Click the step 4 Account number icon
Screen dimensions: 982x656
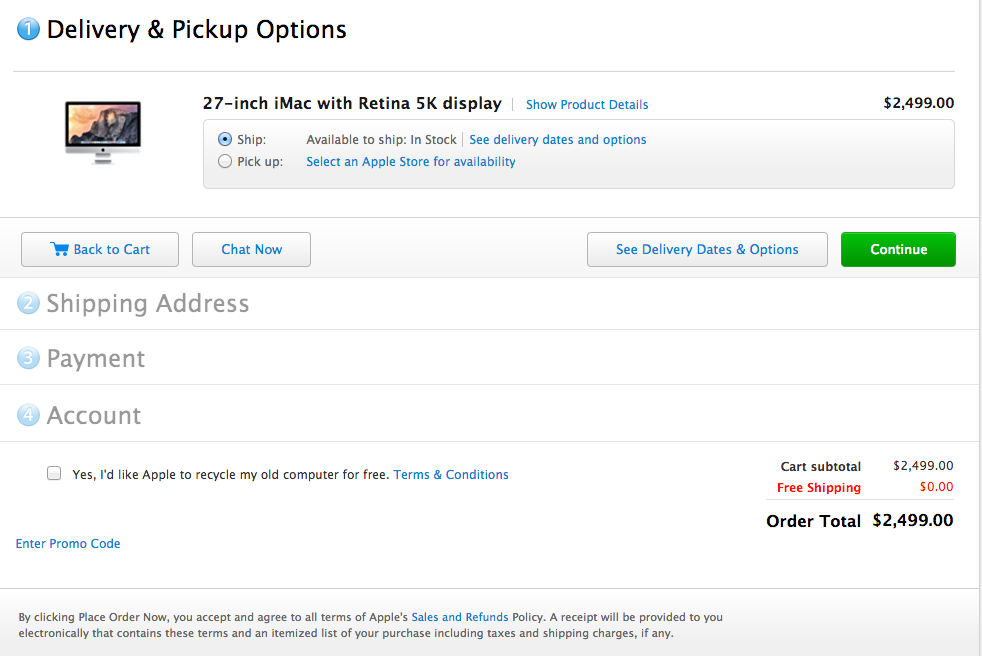(28, 415)
